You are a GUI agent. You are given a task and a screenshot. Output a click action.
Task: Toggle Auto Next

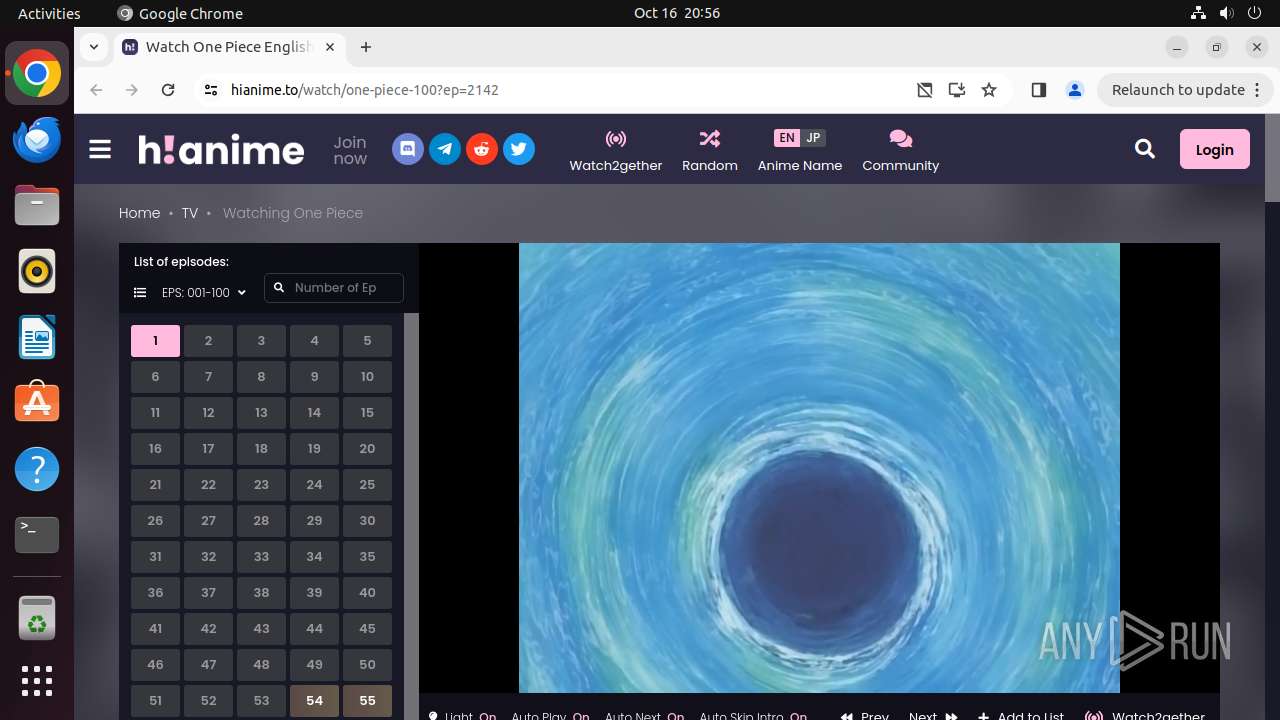pos(645,716)
